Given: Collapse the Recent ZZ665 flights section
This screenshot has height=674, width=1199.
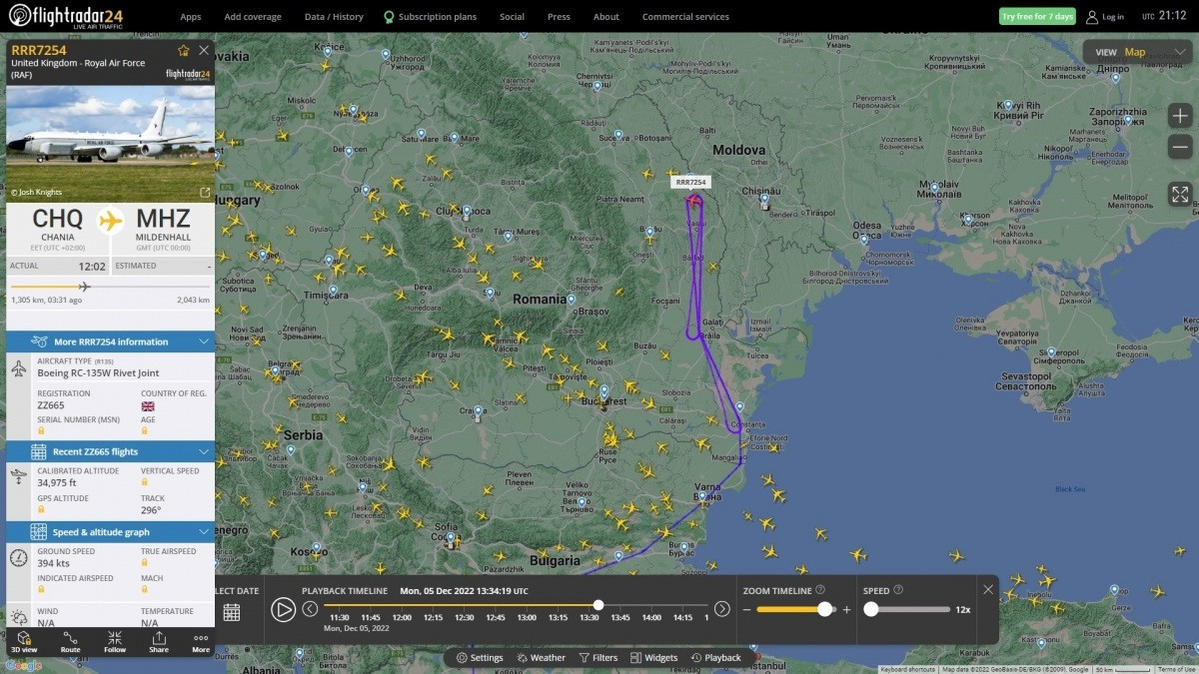Looking at the screenshot, I should coord(204,452).
